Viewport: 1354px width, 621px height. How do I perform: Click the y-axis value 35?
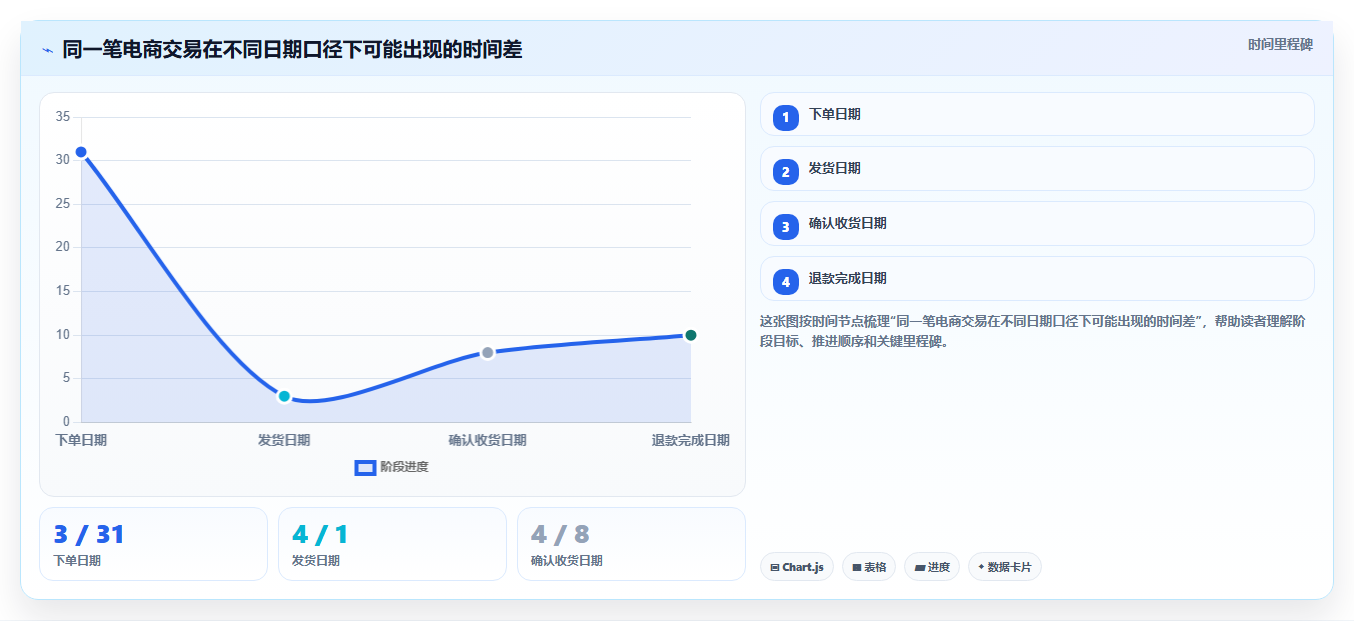(x=63, y=117)
